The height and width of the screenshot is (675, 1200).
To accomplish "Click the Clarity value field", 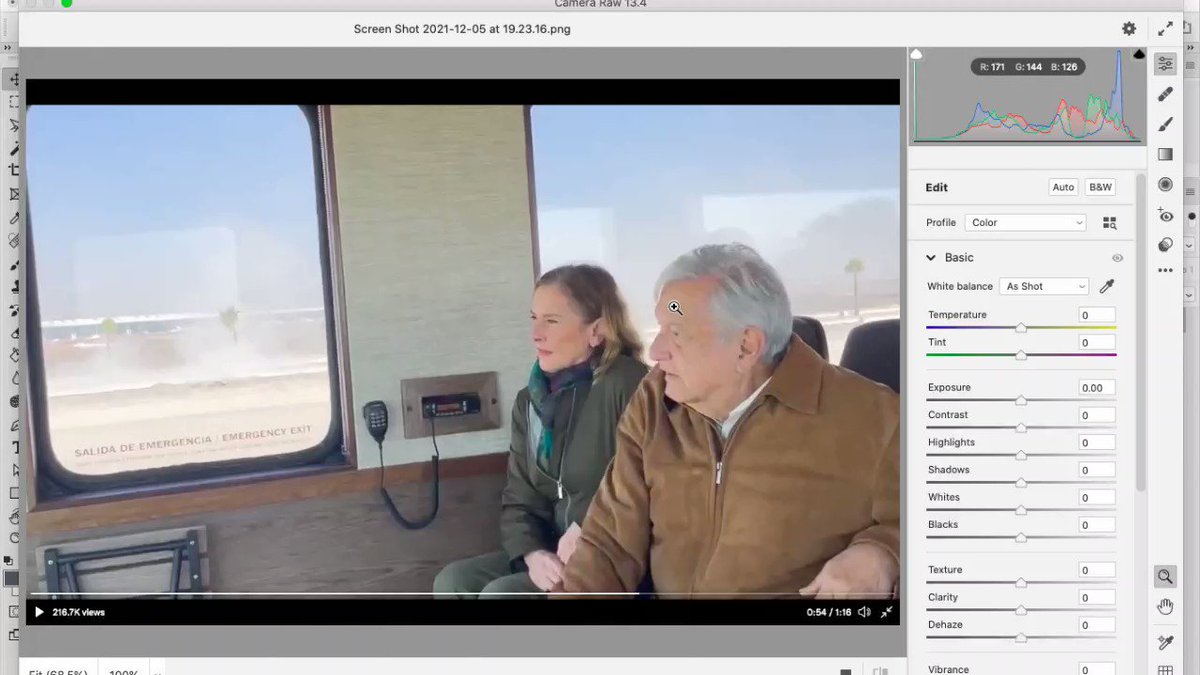I will [1096, 597].
